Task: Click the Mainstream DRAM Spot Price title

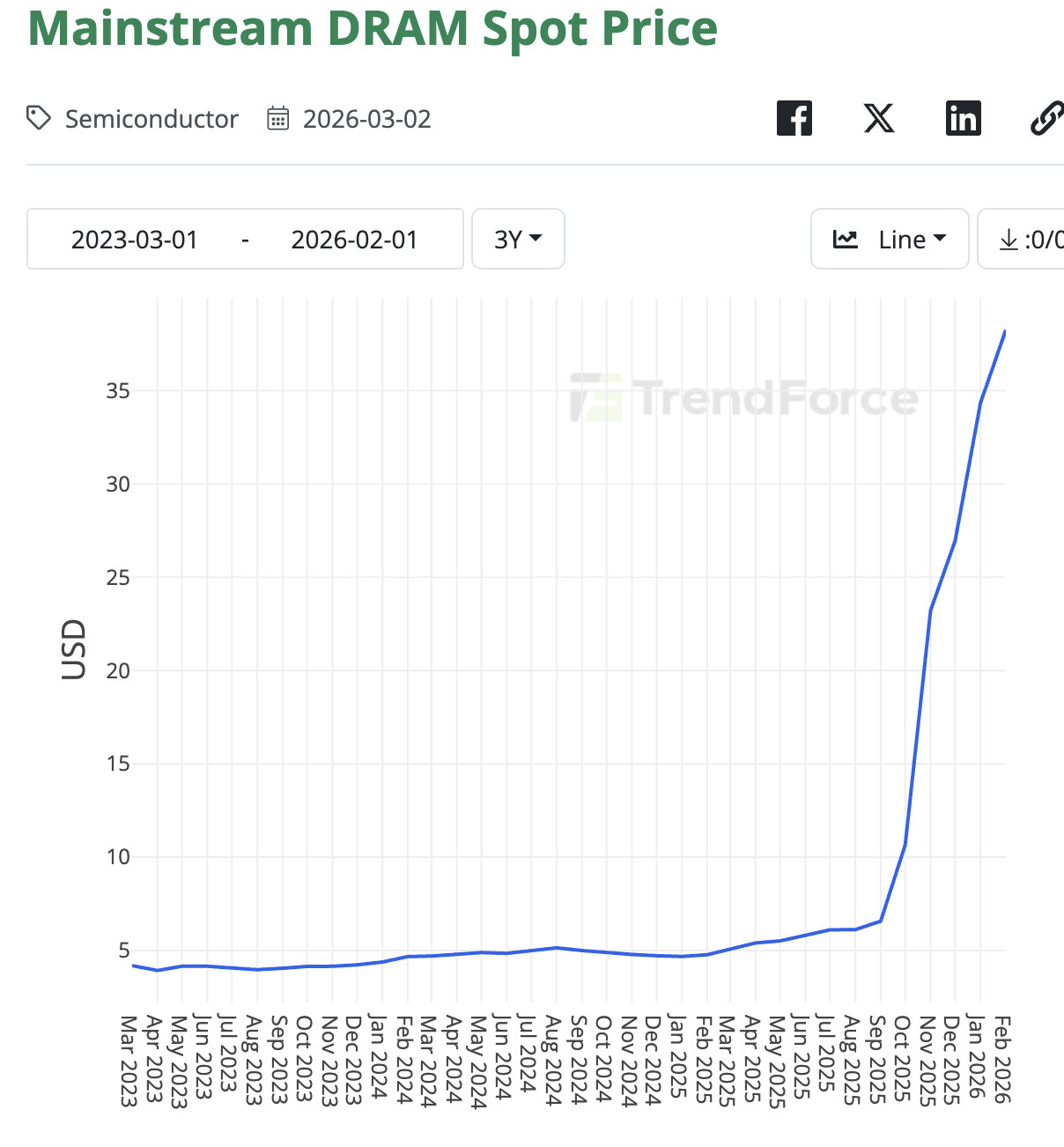Action: 373,28
